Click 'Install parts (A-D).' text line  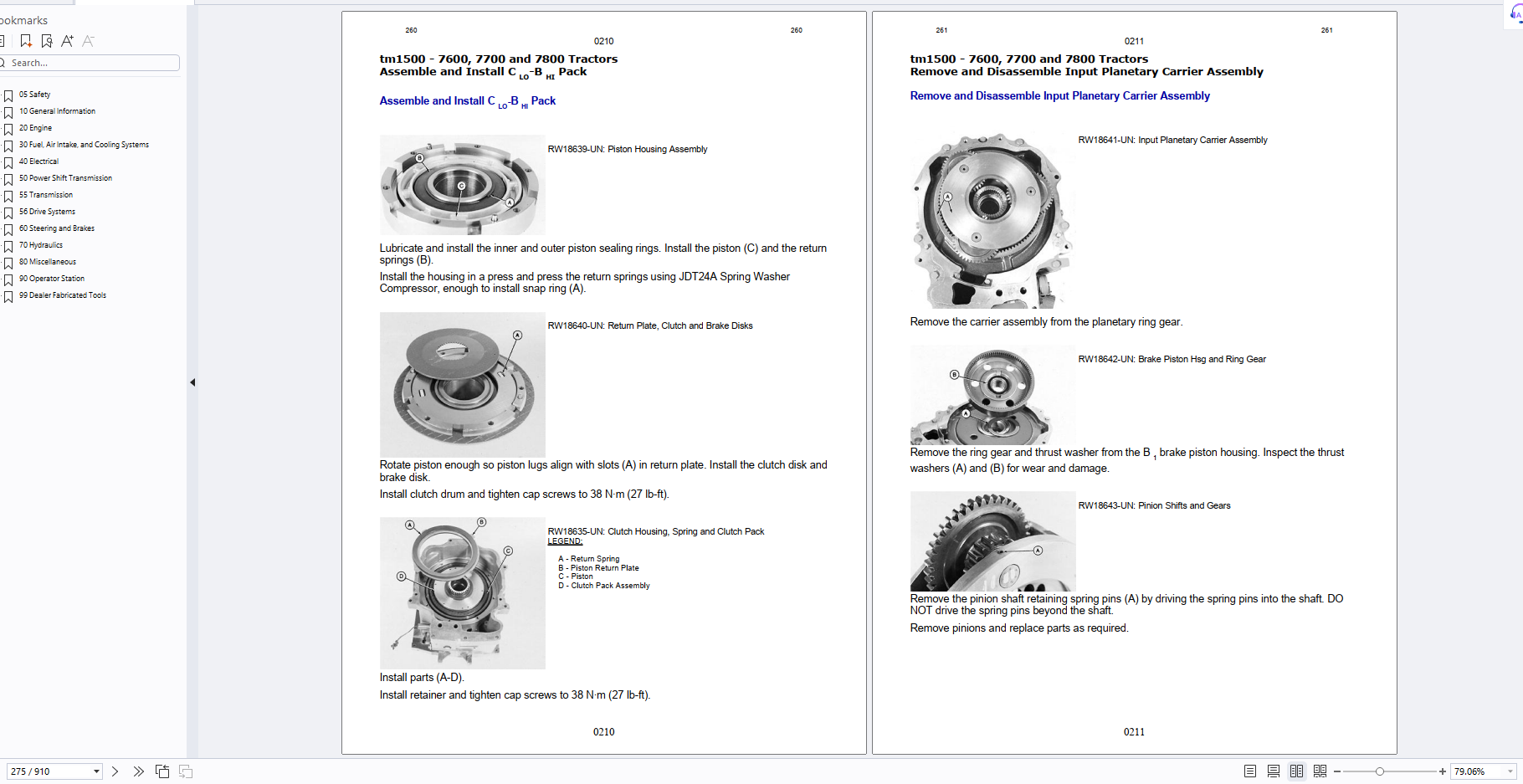422,678
